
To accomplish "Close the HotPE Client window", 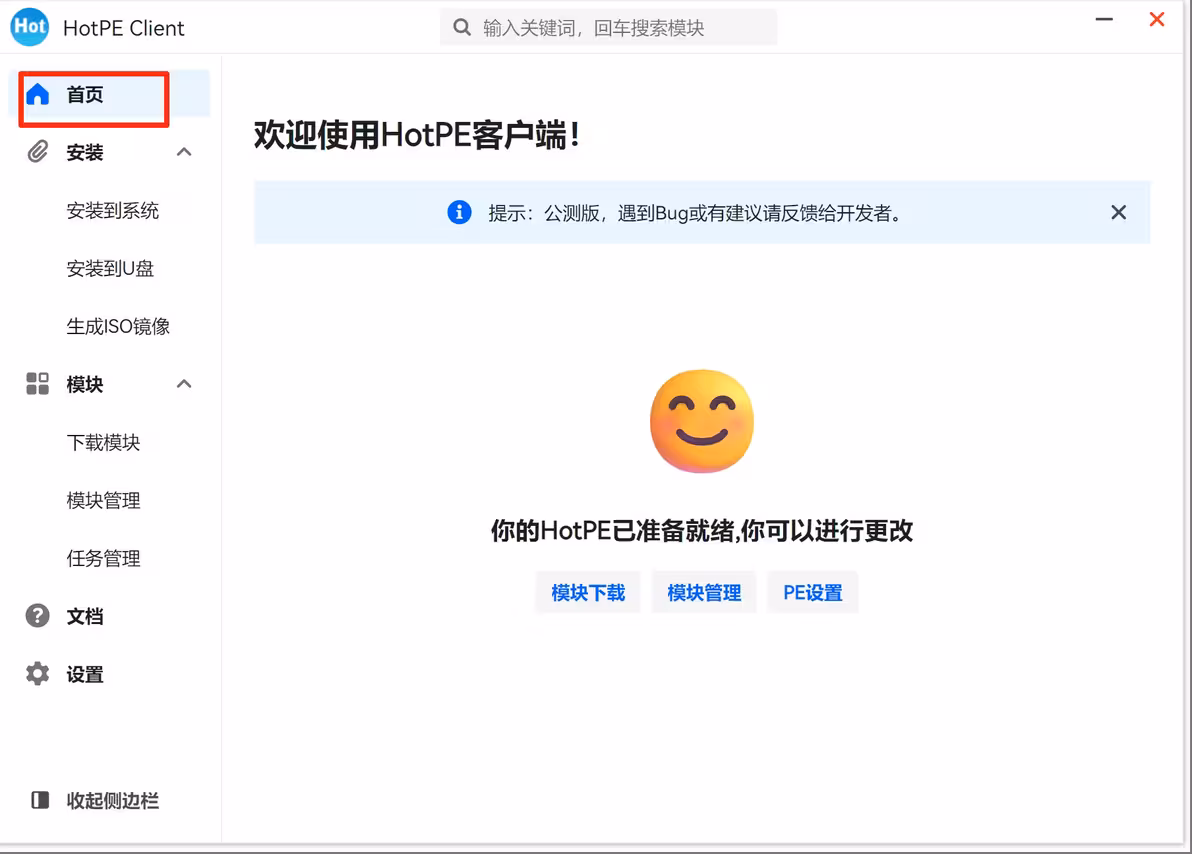I will [1156, 19].
